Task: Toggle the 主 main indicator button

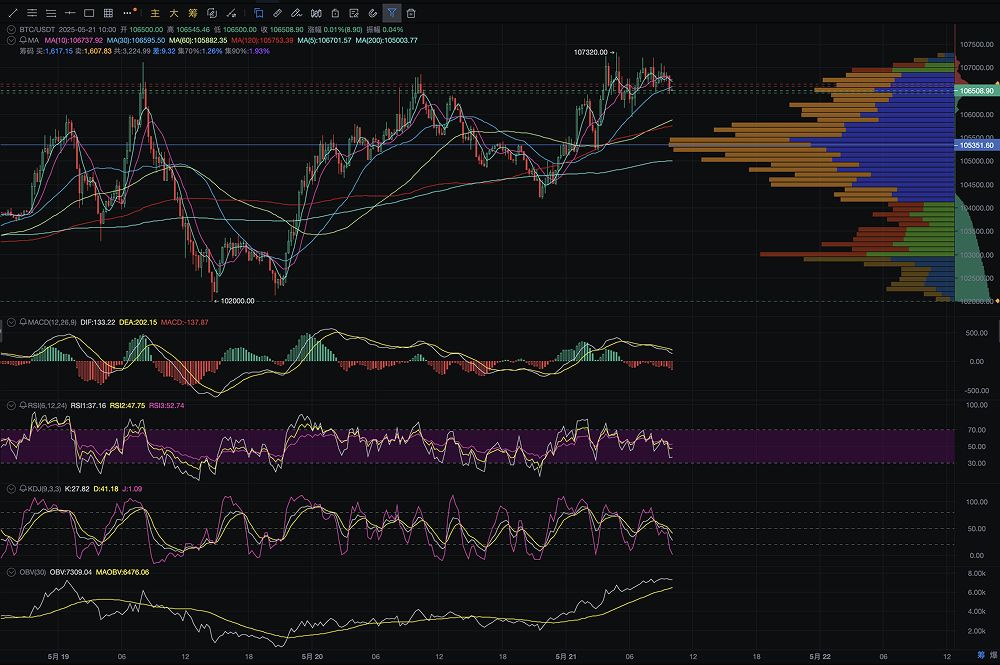Action: tap(155, 13)
